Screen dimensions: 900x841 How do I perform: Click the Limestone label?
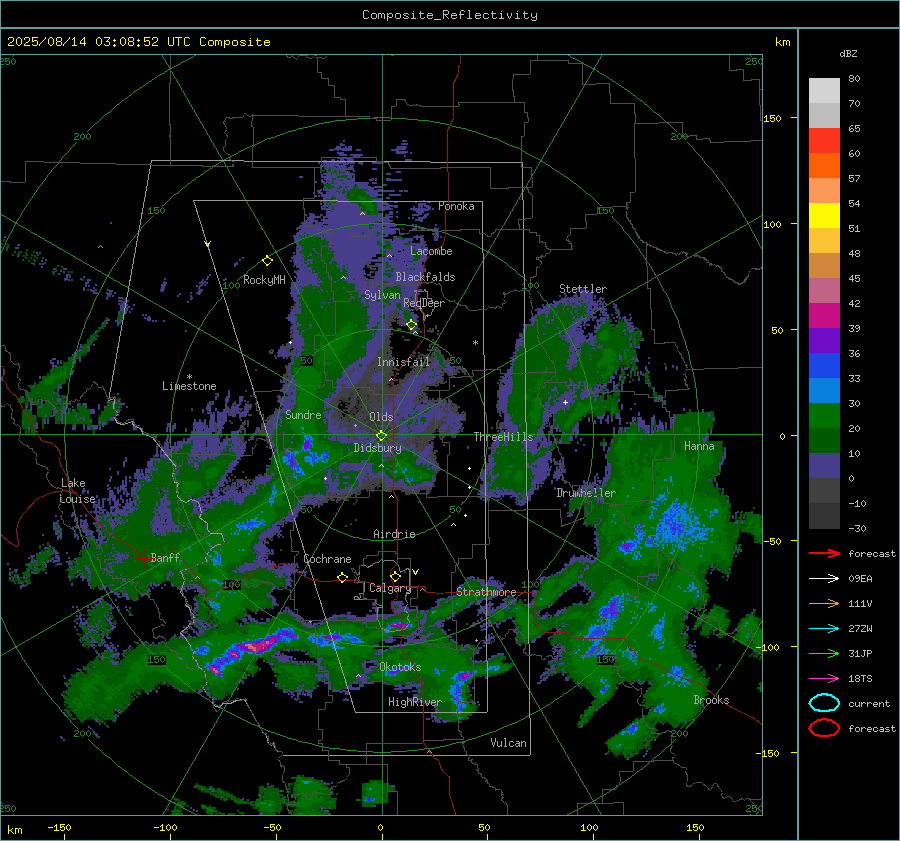tap(189, 386)
